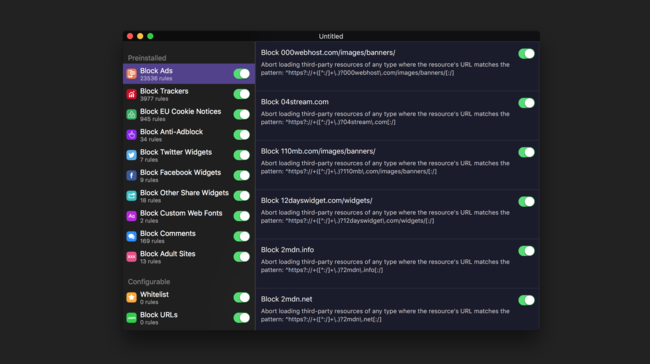Image resolution: width=650 pixels, height=364 pixels.
Task: Open the Block Comments rule list
Action: [189, 236]
